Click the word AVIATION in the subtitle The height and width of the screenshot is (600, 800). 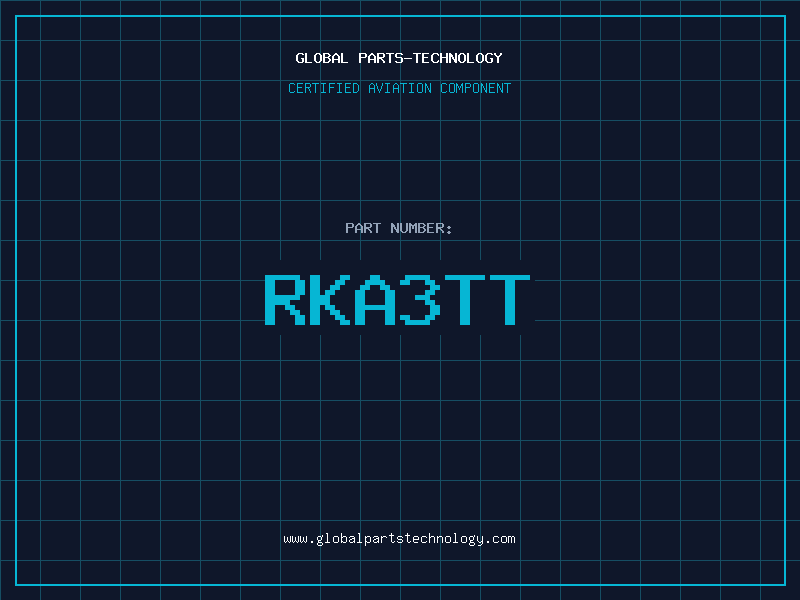click(401, 88)
